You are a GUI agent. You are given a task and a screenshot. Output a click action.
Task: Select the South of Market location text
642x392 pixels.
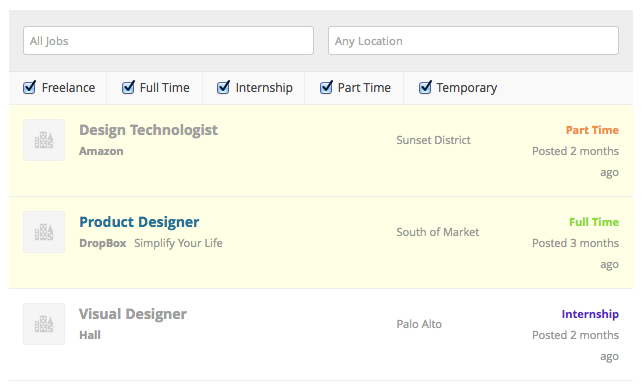click(x=438, y=232)
